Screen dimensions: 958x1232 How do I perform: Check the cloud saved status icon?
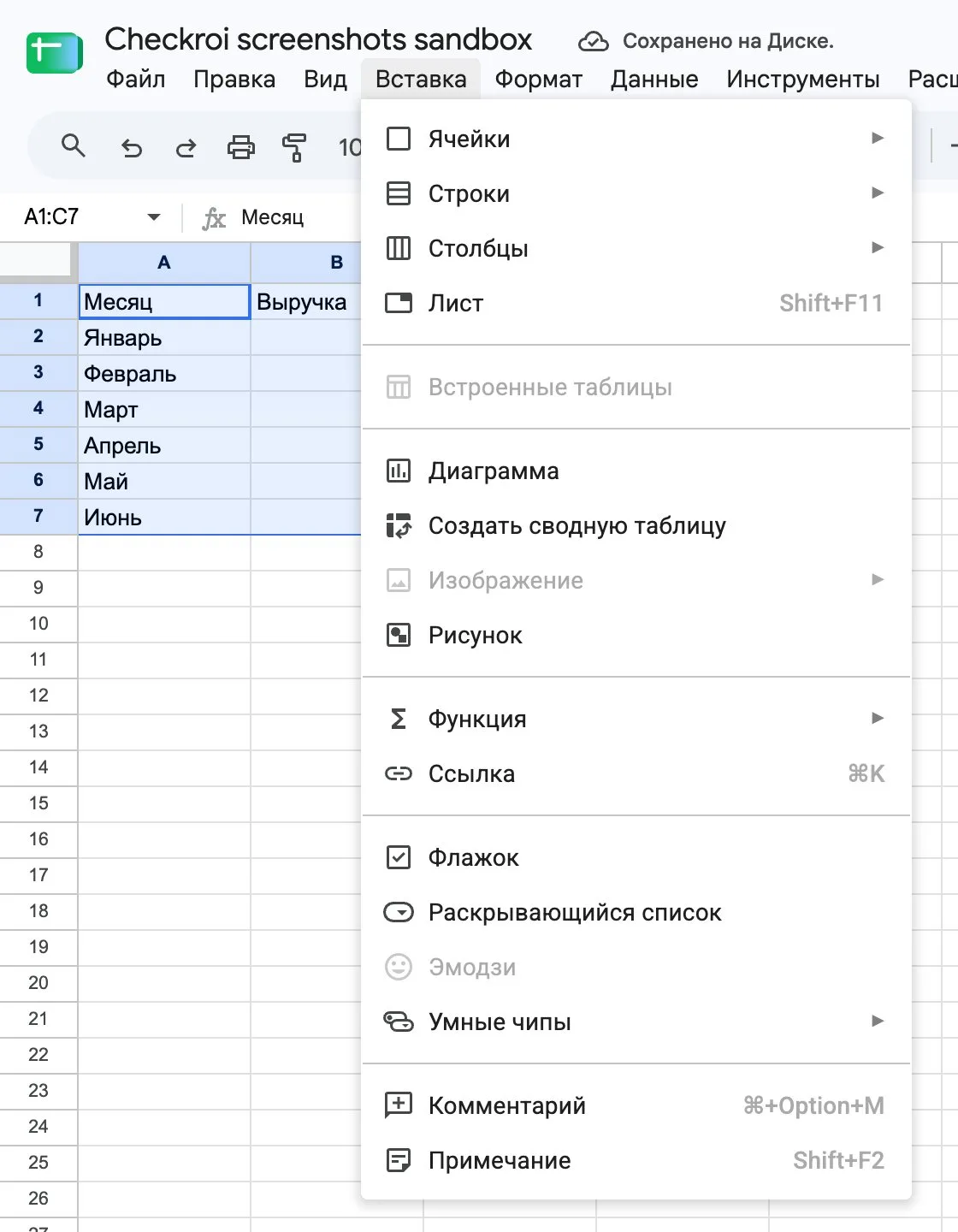593,41
